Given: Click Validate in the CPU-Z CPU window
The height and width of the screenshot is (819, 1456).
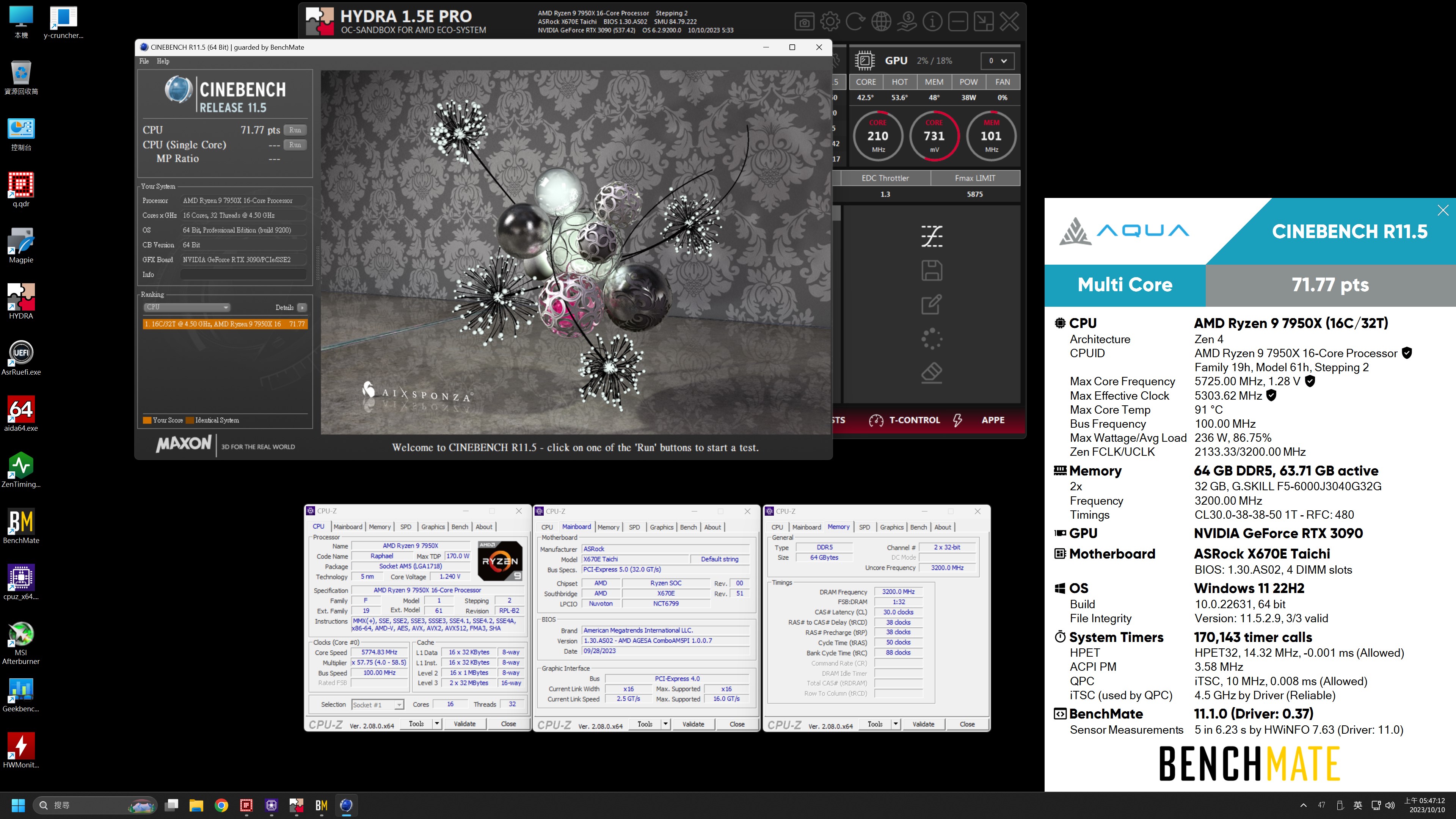Looking at the screenshot, I should (464, 723).
